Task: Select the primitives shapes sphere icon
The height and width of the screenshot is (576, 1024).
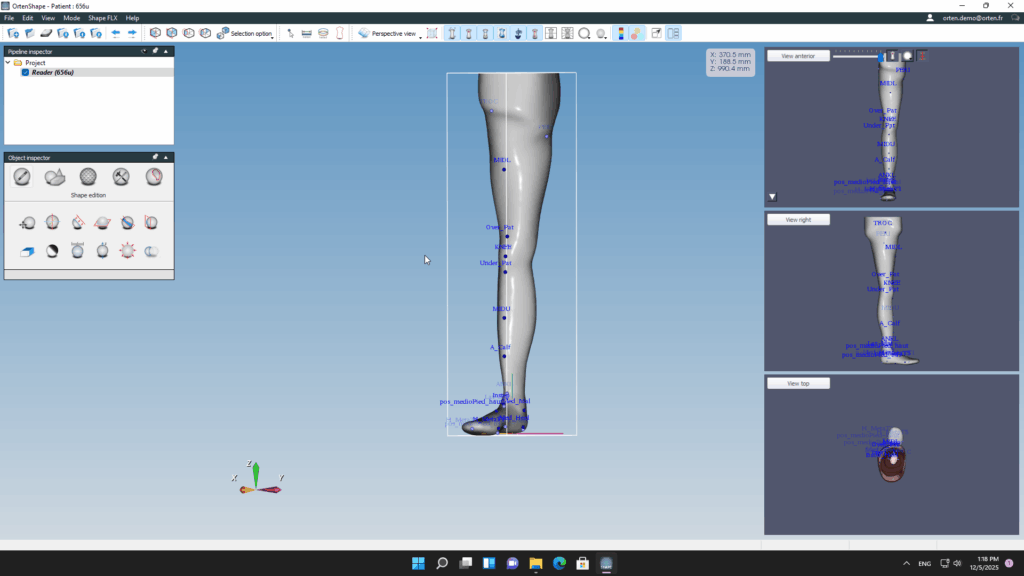Action: [55, 177]
